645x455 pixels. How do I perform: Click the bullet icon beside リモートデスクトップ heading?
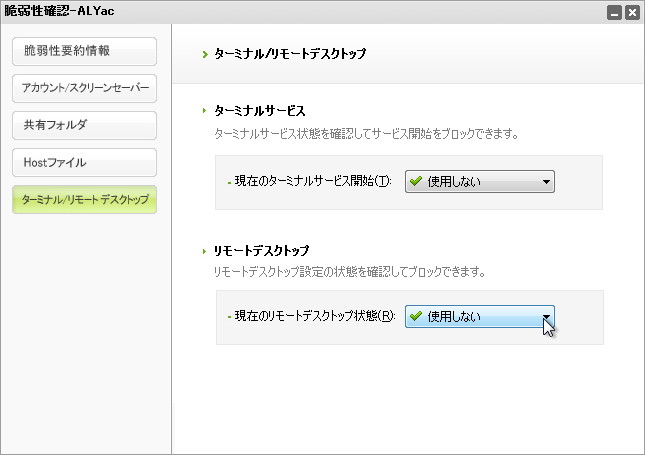(x=204, y=250)
